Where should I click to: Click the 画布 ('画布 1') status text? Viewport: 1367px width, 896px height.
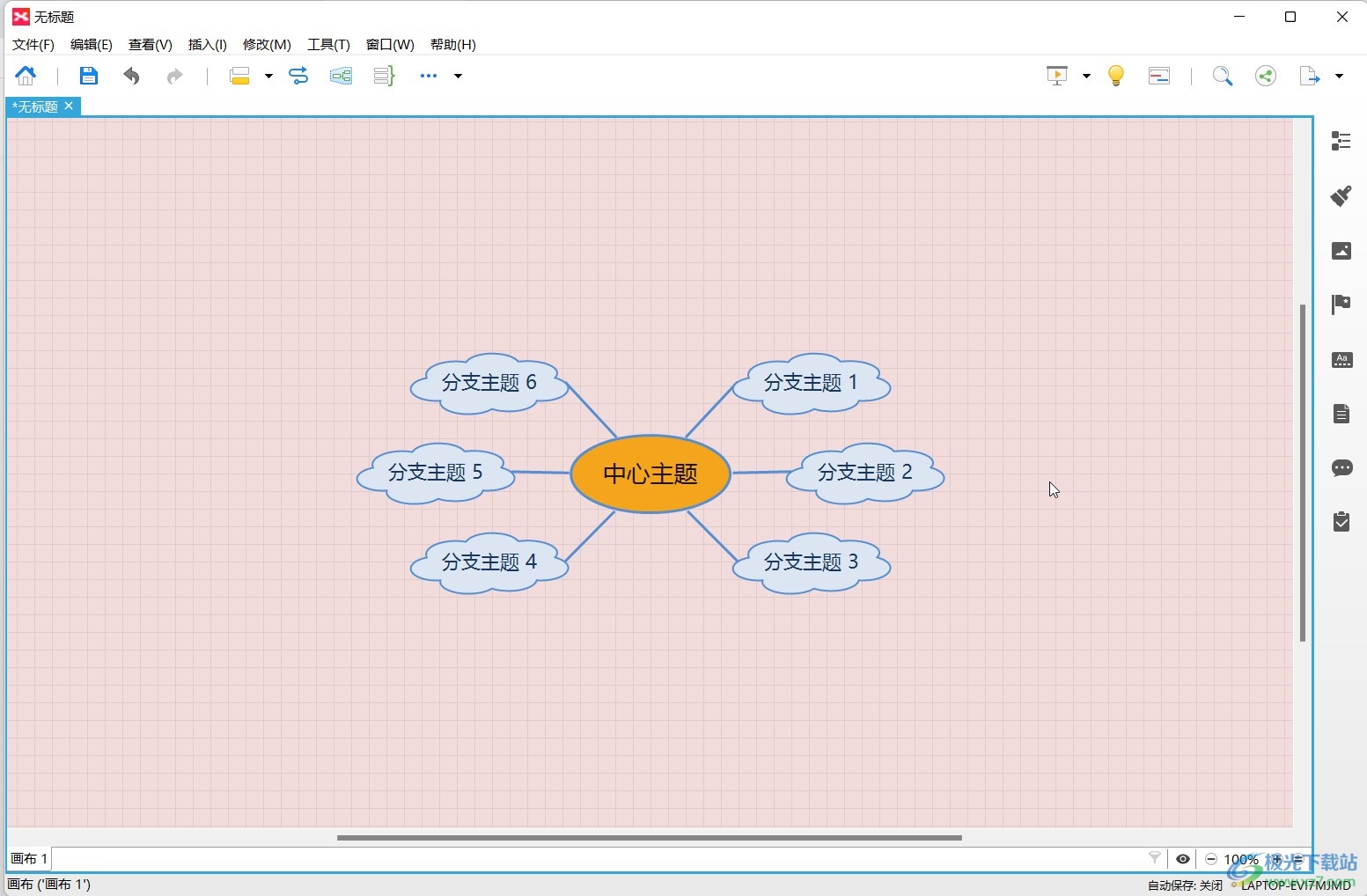tap(49, 885)
